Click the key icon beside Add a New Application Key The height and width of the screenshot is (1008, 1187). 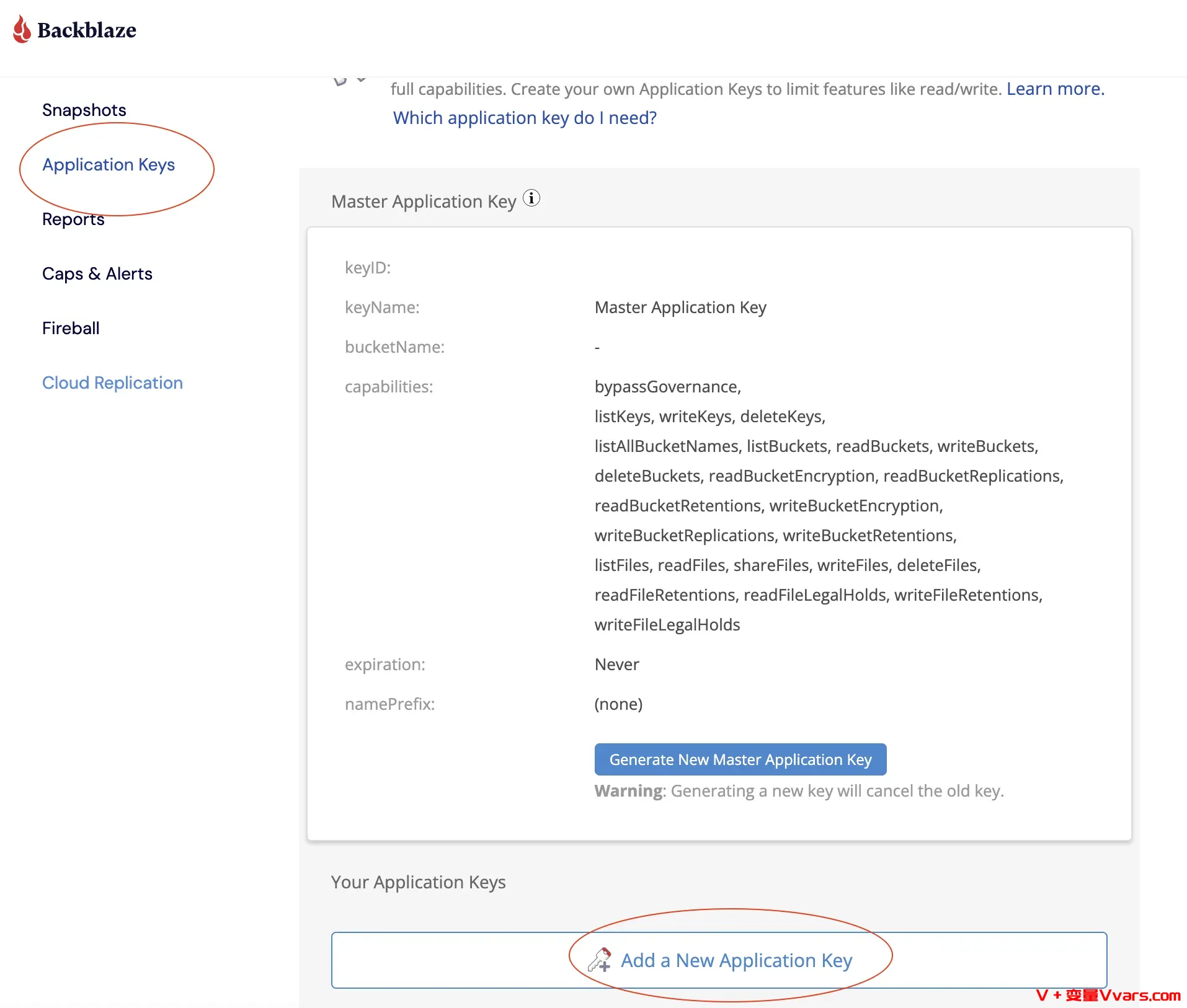(x=600, y=960)
